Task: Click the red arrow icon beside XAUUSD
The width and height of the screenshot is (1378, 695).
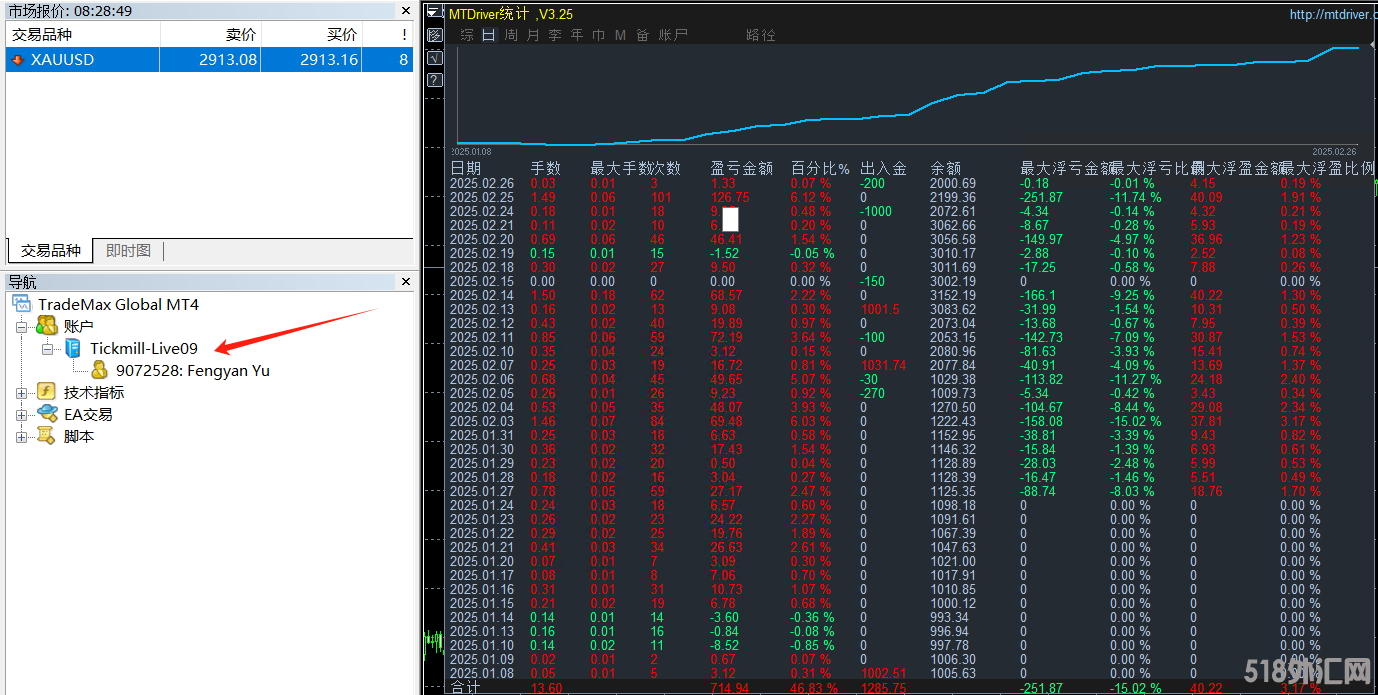Action: [18, 60]
